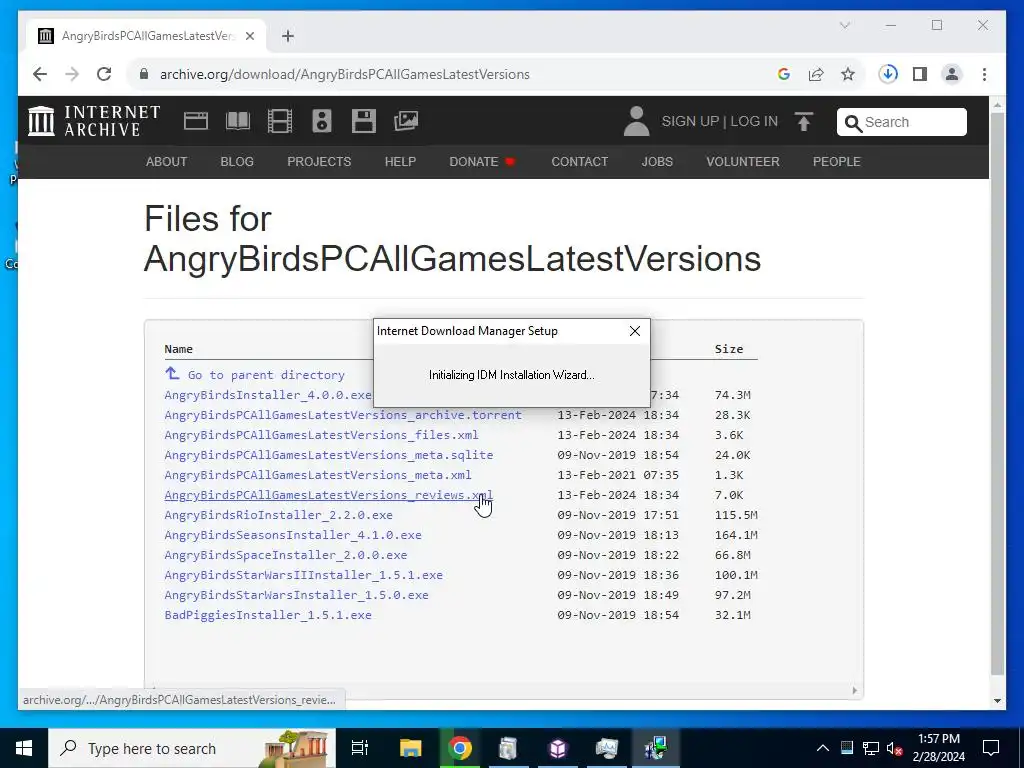Open the notification center icon
This screenshot has height=768, width=1024.
point(991,748)
